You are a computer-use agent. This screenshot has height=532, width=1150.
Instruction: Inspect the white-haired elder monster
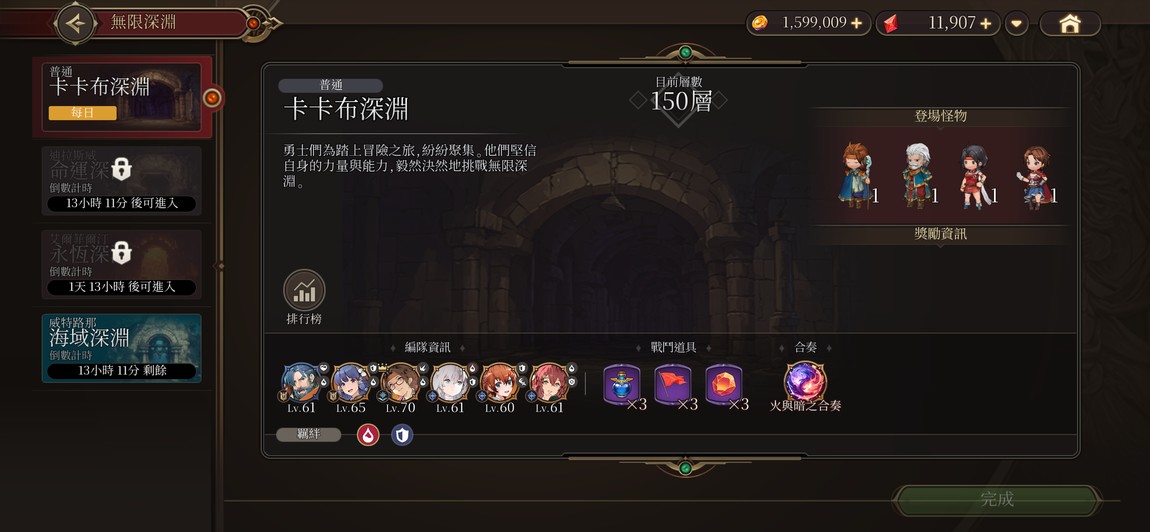click(916, 175)
